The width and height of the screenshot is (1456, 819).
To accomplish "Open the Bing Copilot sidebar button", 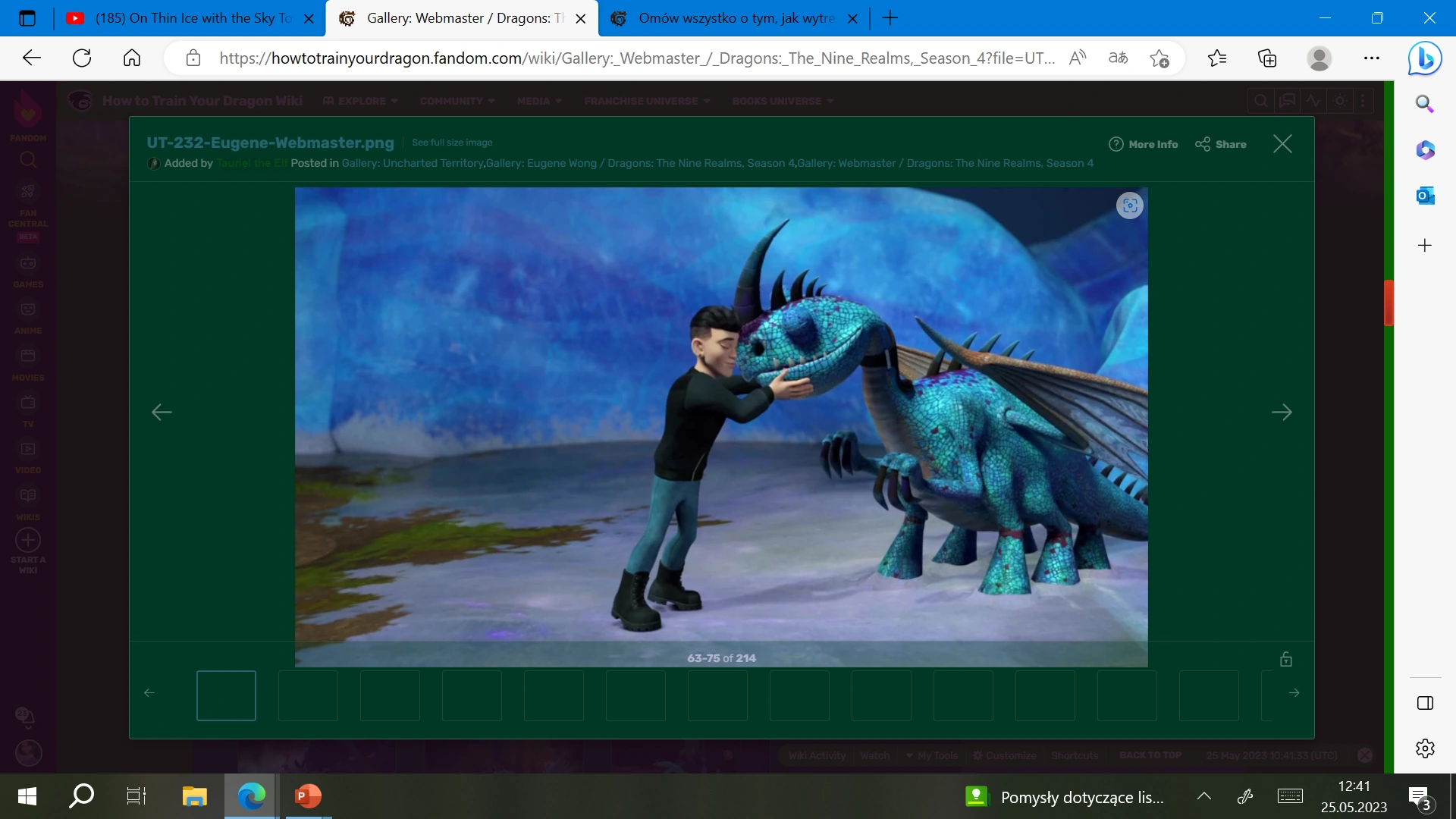I will pos(1424,58).
